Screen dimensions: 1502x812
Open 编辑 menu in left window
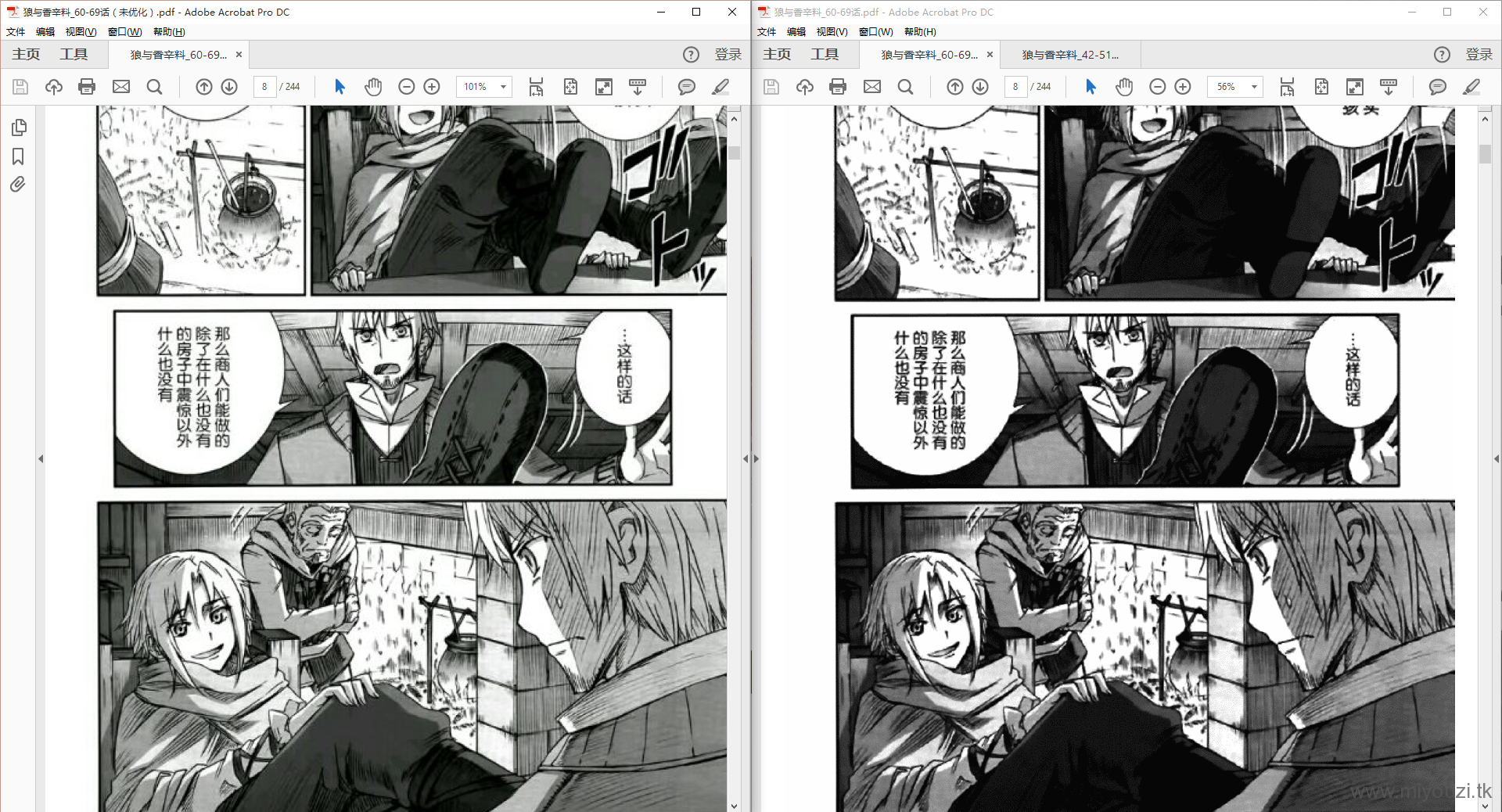coord(45,32)
